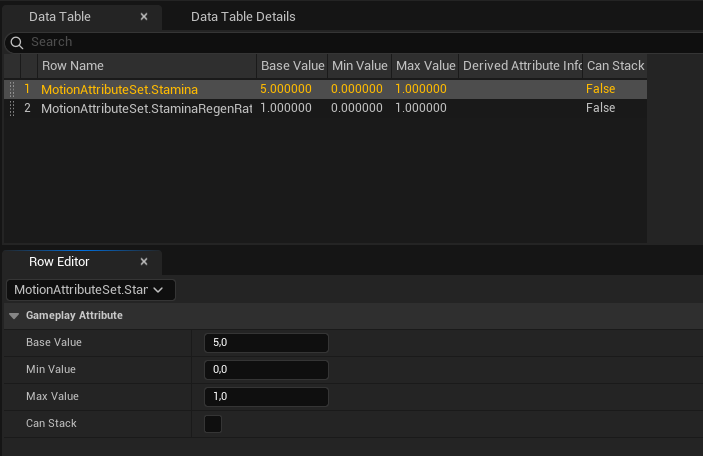Sort by the Row Name column header
The image size is (703, 456).
click(146, 66)
